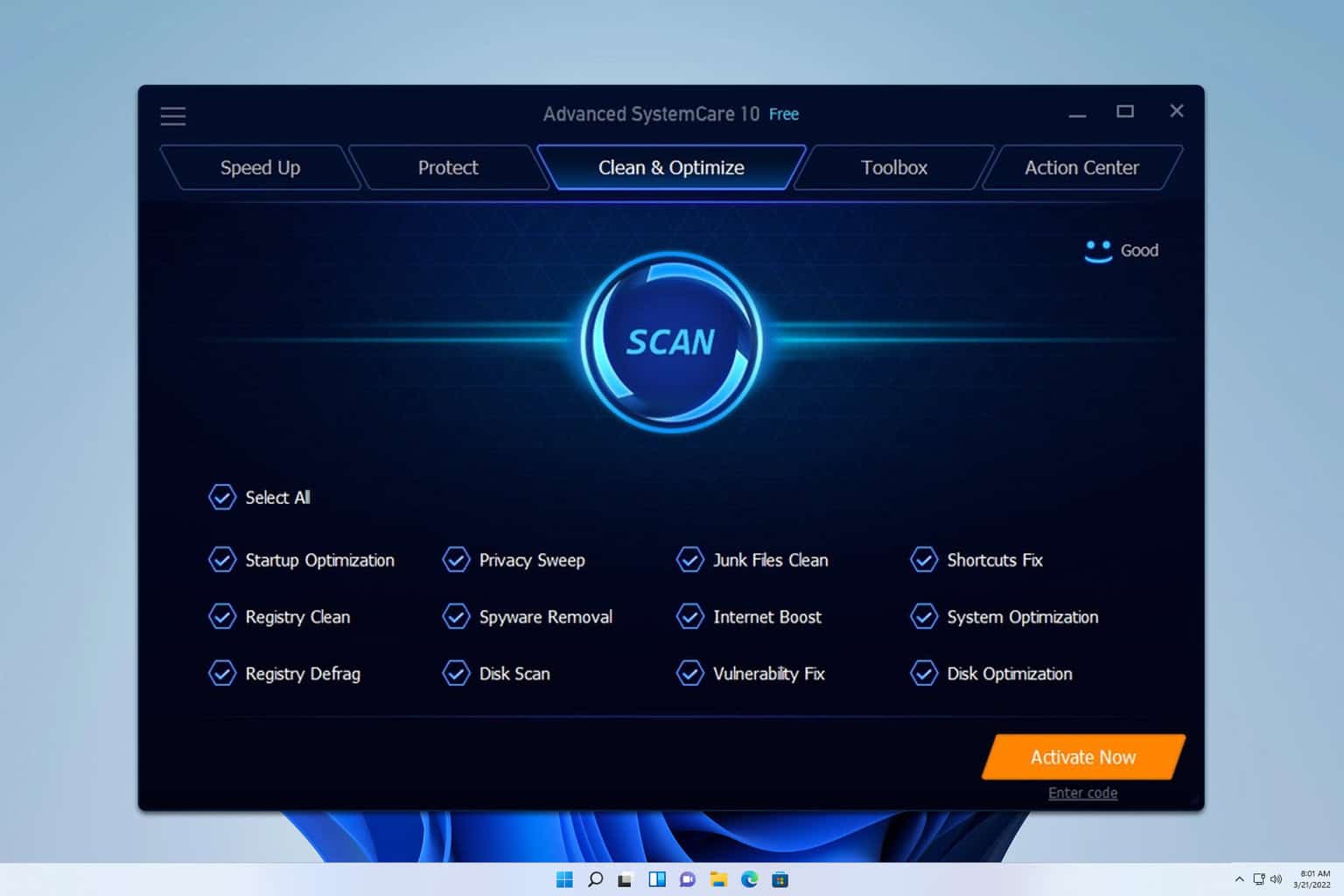Click the Advanced SystemCare 10 title

651,115
